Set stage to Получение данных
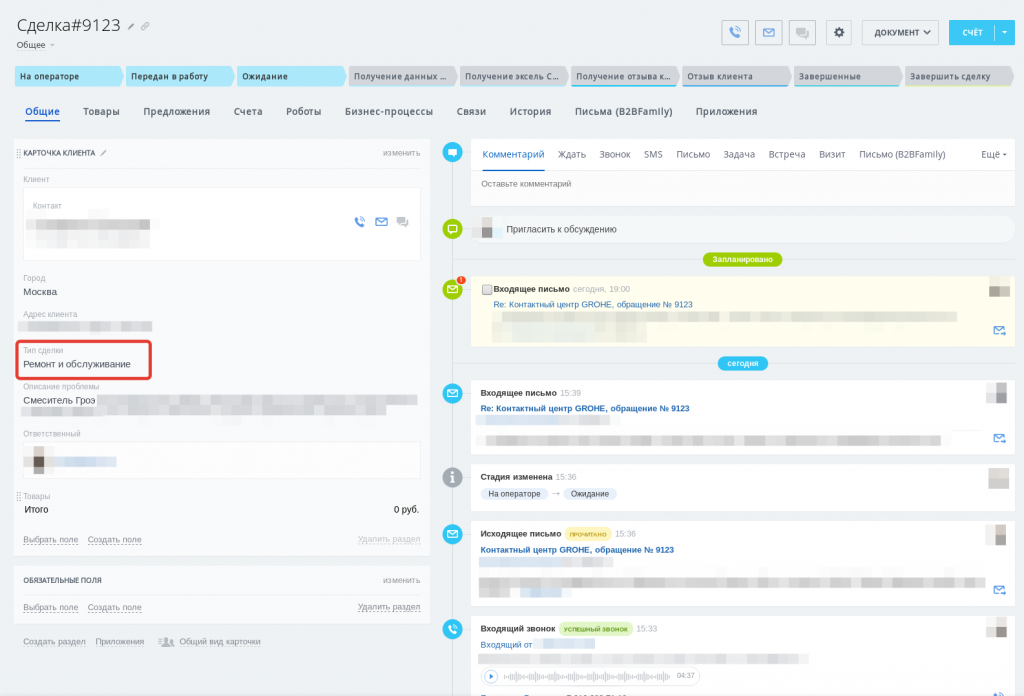Image resolution: width=1024 pixels, height=696 pixels. point(401,76)
